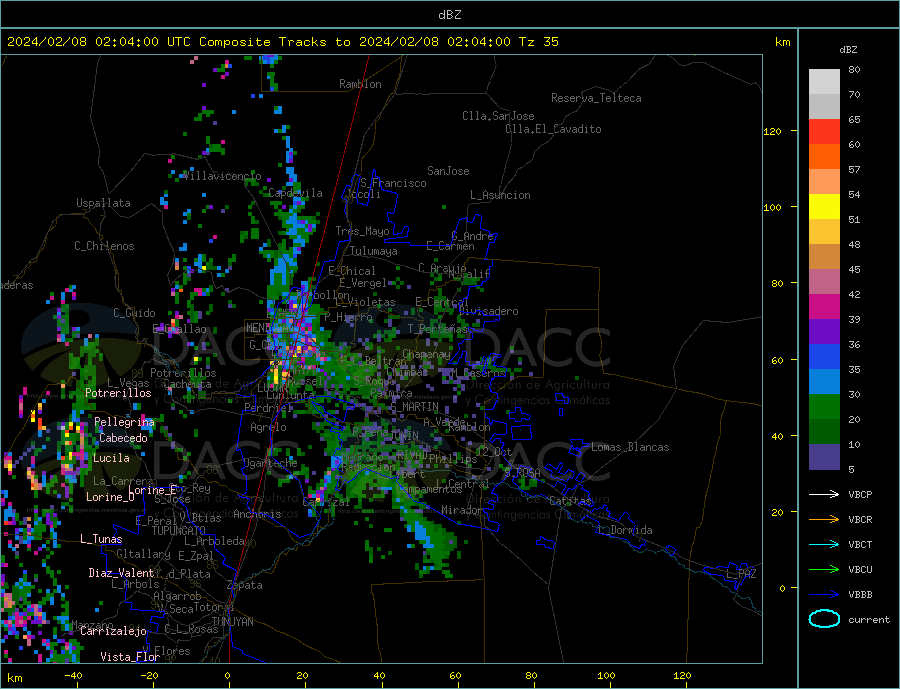
Task: Click 'L_Asuncion' place label
Action: [500, 195]
